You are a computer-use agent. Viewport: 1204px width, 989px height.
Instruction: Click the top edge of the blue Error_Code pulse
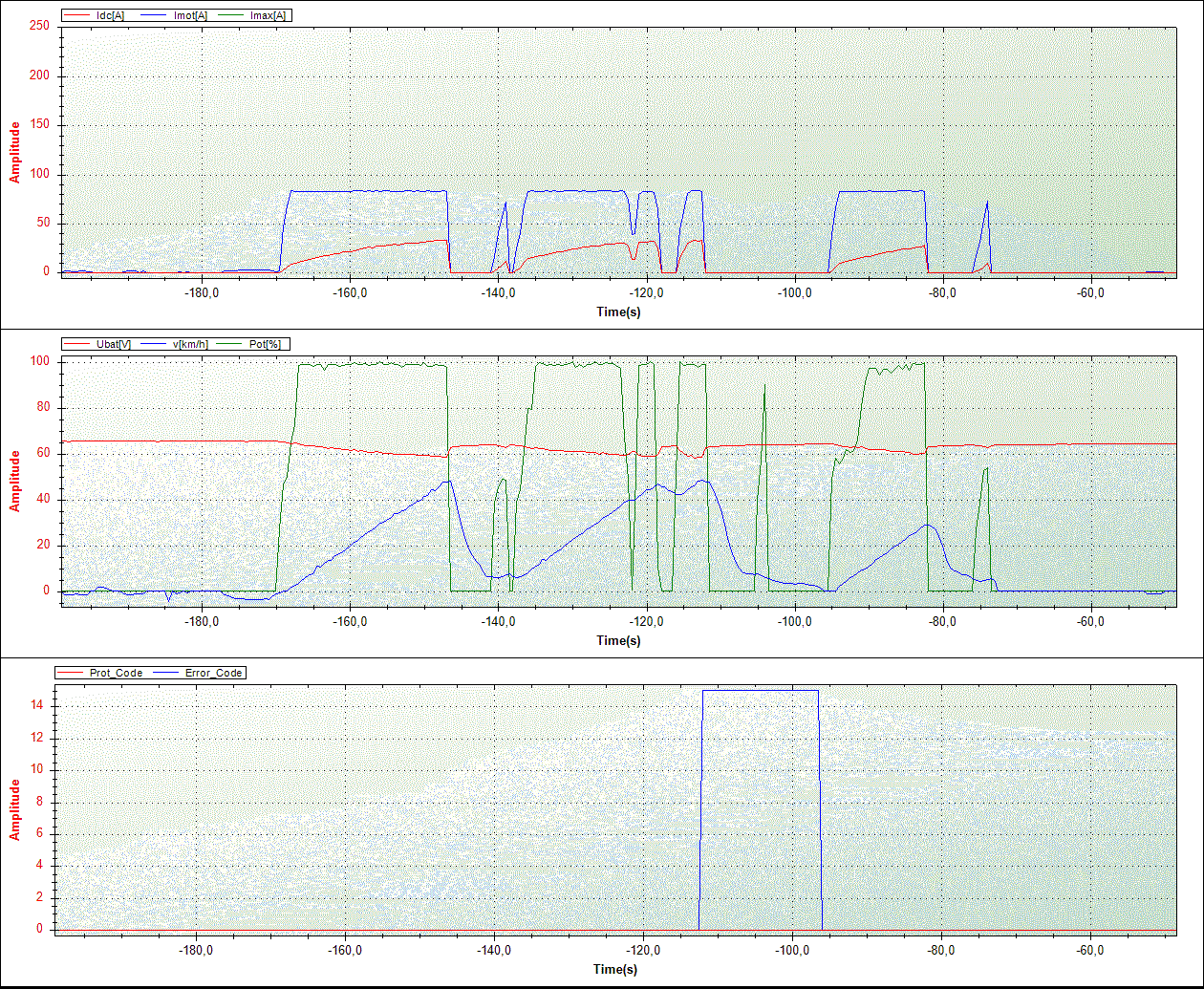click(761, 690)
